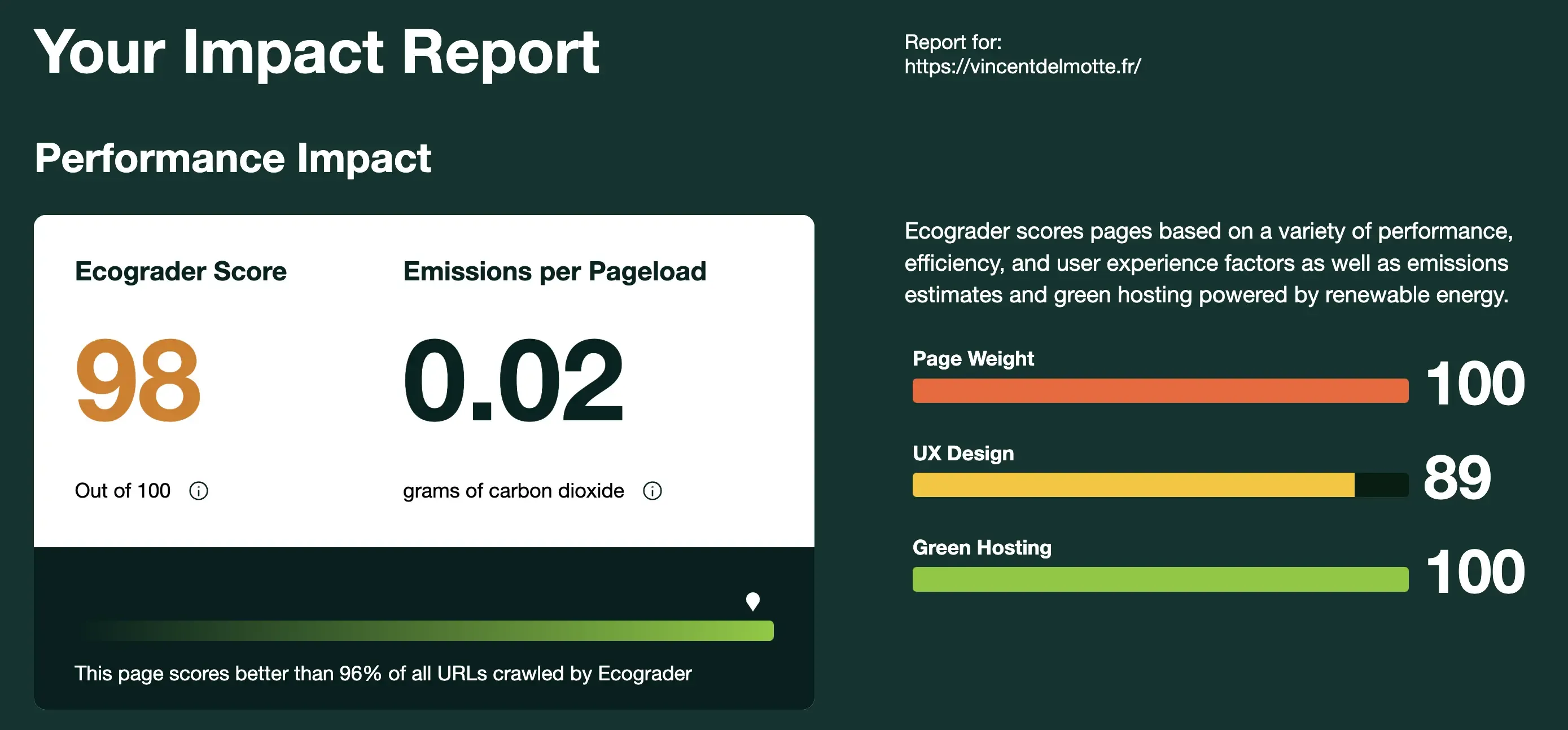Click the orange Page Weight score bar
This screenshot has width=1568, height=730.
[x=1160, y=390]
